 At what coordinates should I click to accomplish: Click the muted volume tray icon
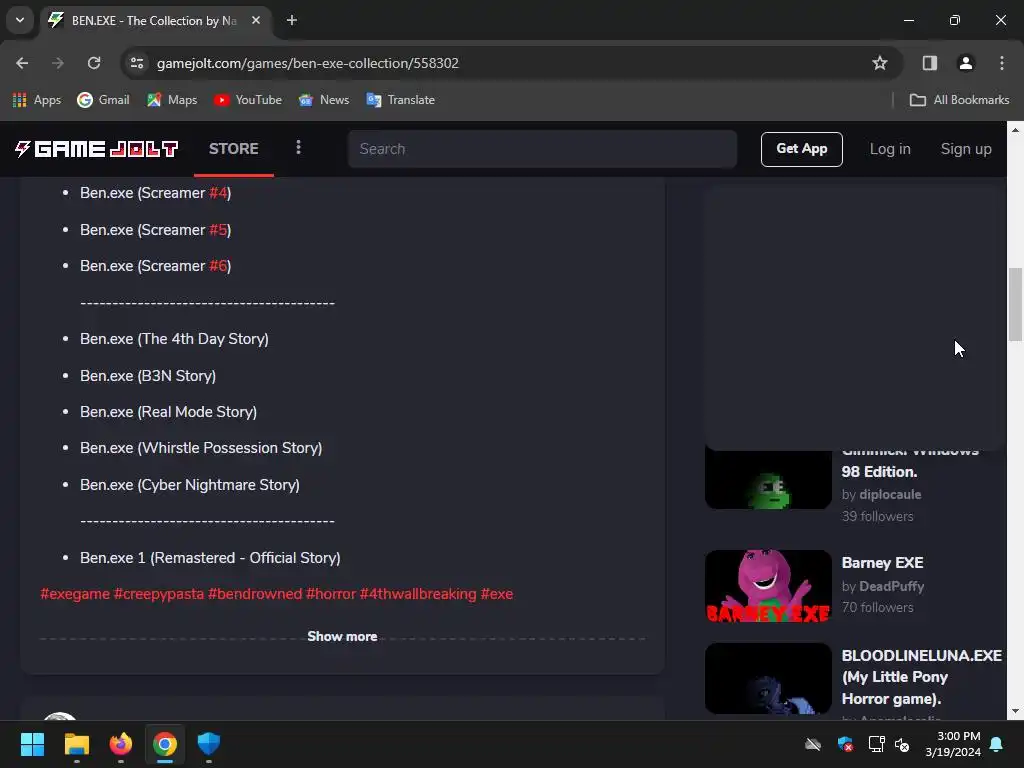click(x=903, y=744)
